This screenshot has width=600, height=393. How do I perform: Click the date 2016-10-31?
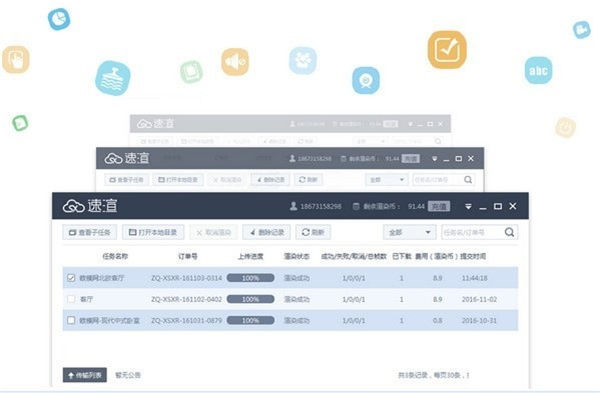479,320
